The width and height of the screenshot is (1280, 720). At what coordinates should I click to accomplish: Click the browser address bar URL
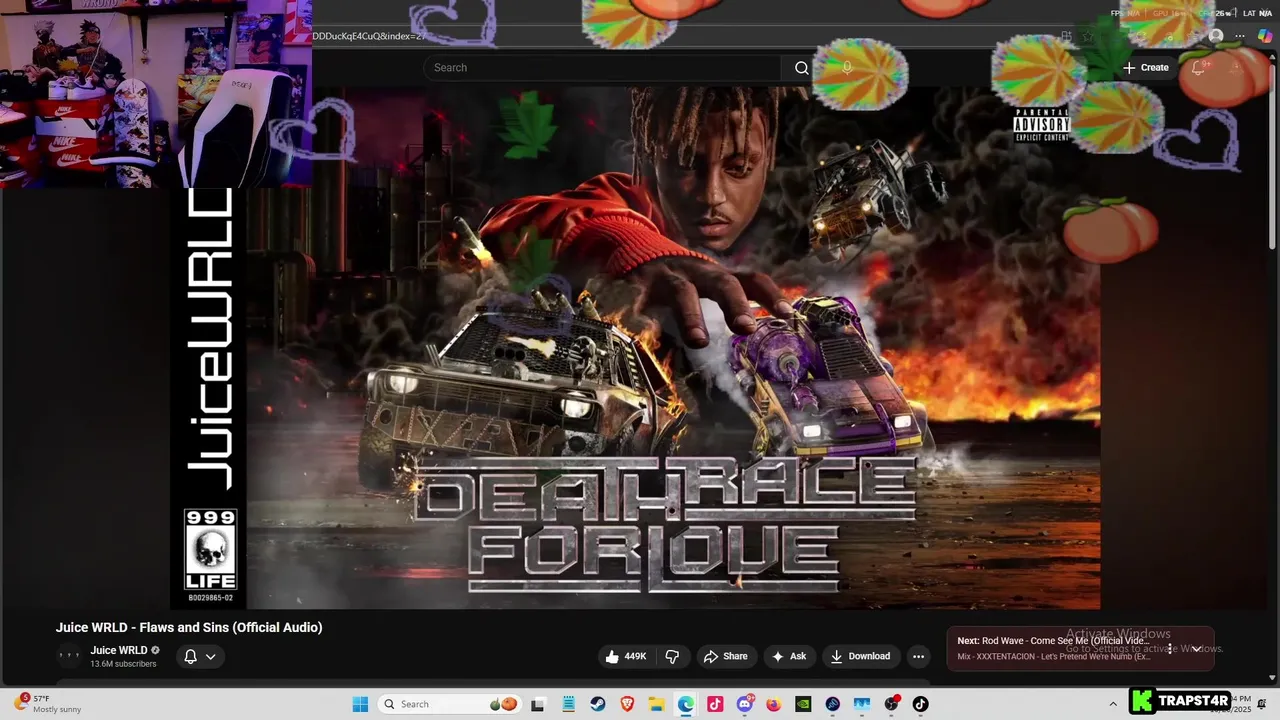[x=369, y=36]
